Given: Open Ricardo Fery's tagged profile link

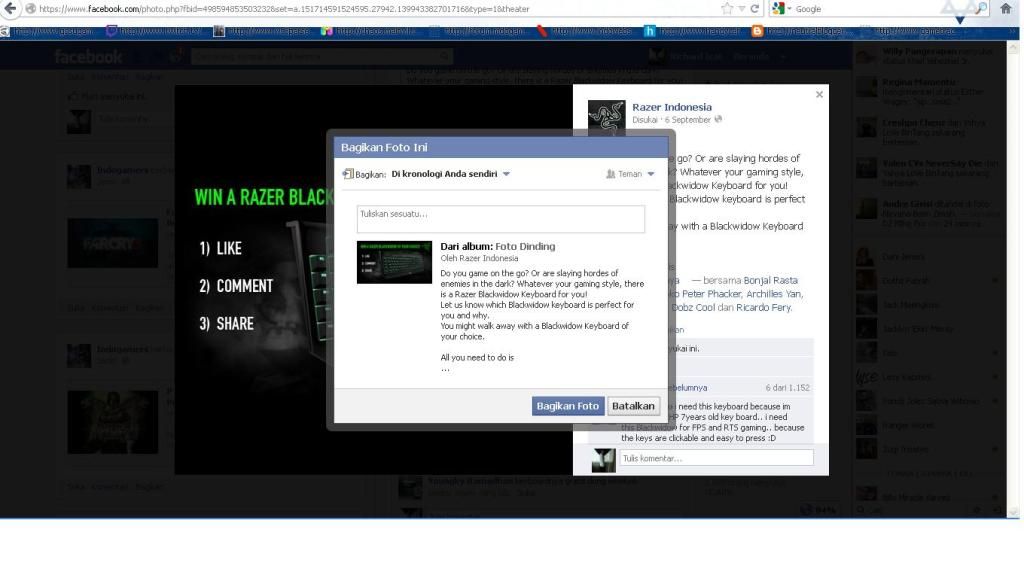Looking at the screenshot, I should 763,307.
